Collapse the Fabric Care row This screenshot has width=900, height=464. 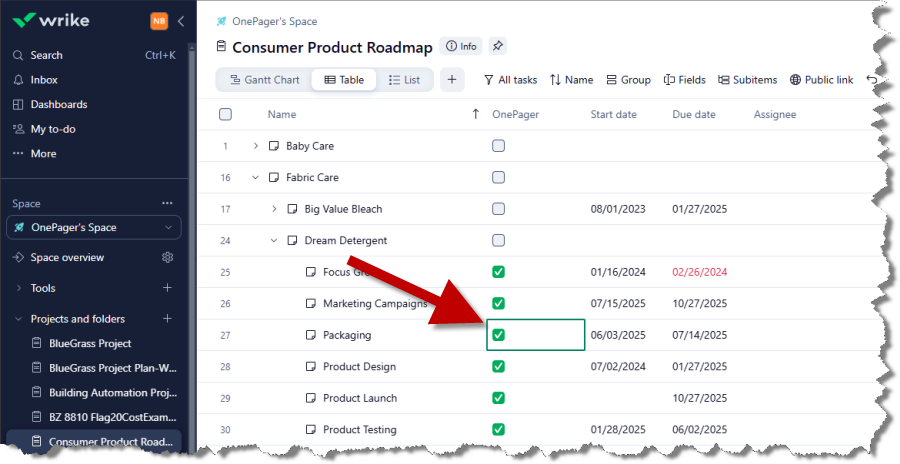click(x=256, y=177)
